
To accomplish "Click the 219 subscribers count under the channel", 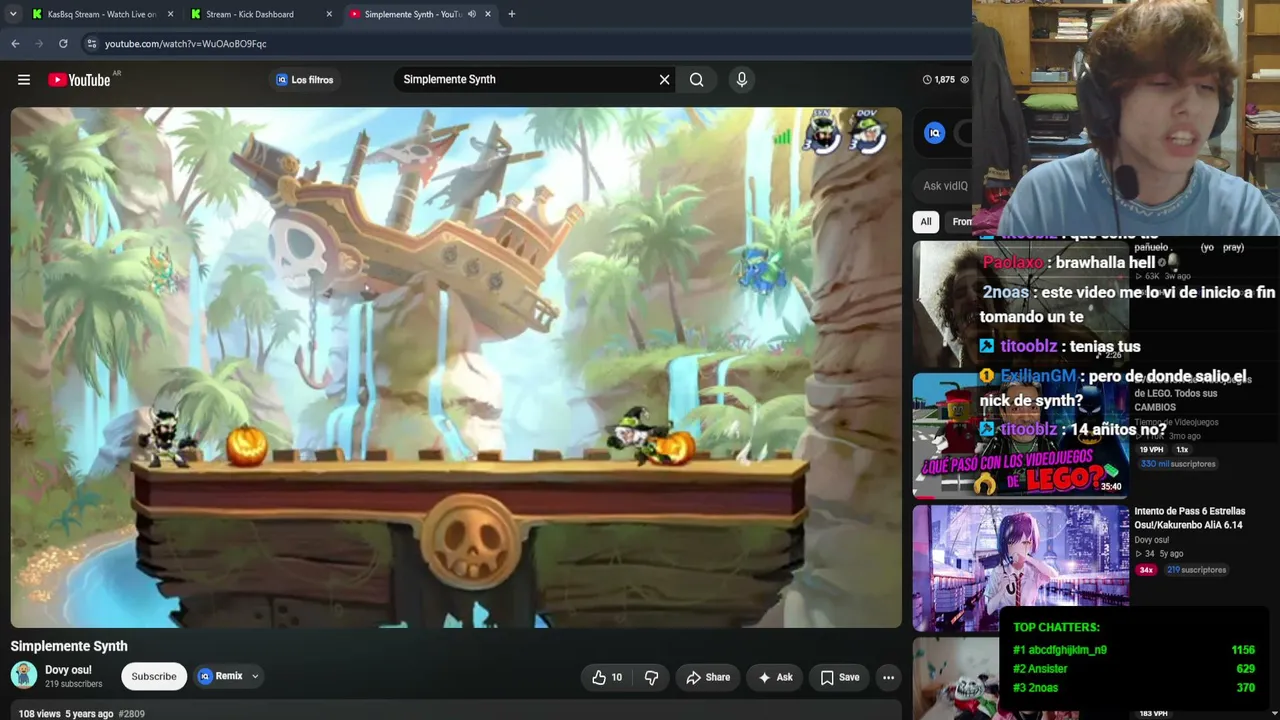I will 73,684.
